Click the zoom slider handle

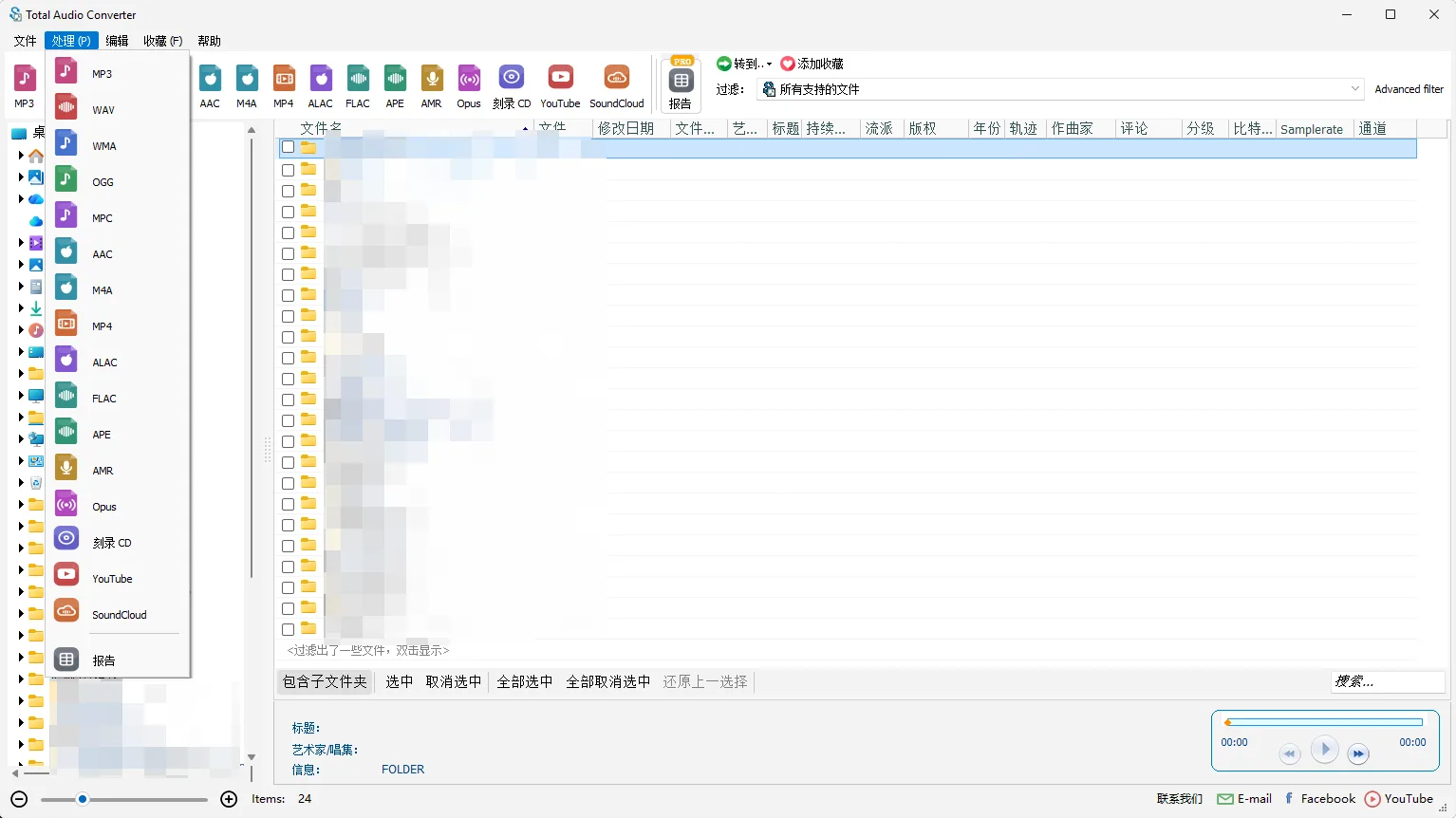coord(83,799)
